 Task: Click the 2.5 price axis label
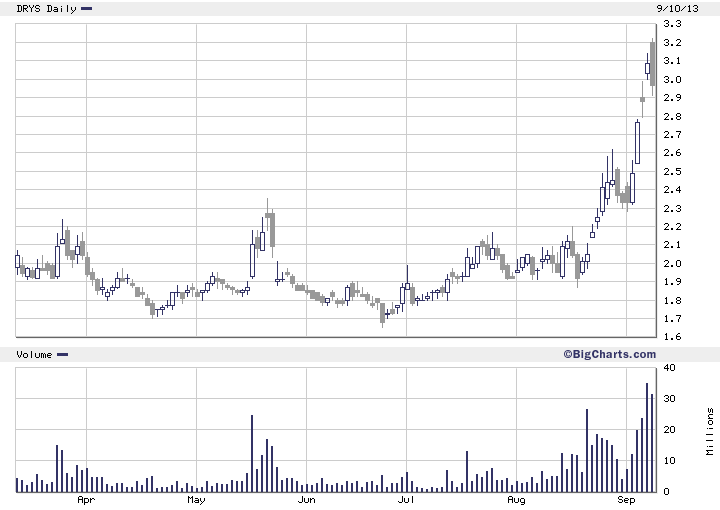coord(672,172)
